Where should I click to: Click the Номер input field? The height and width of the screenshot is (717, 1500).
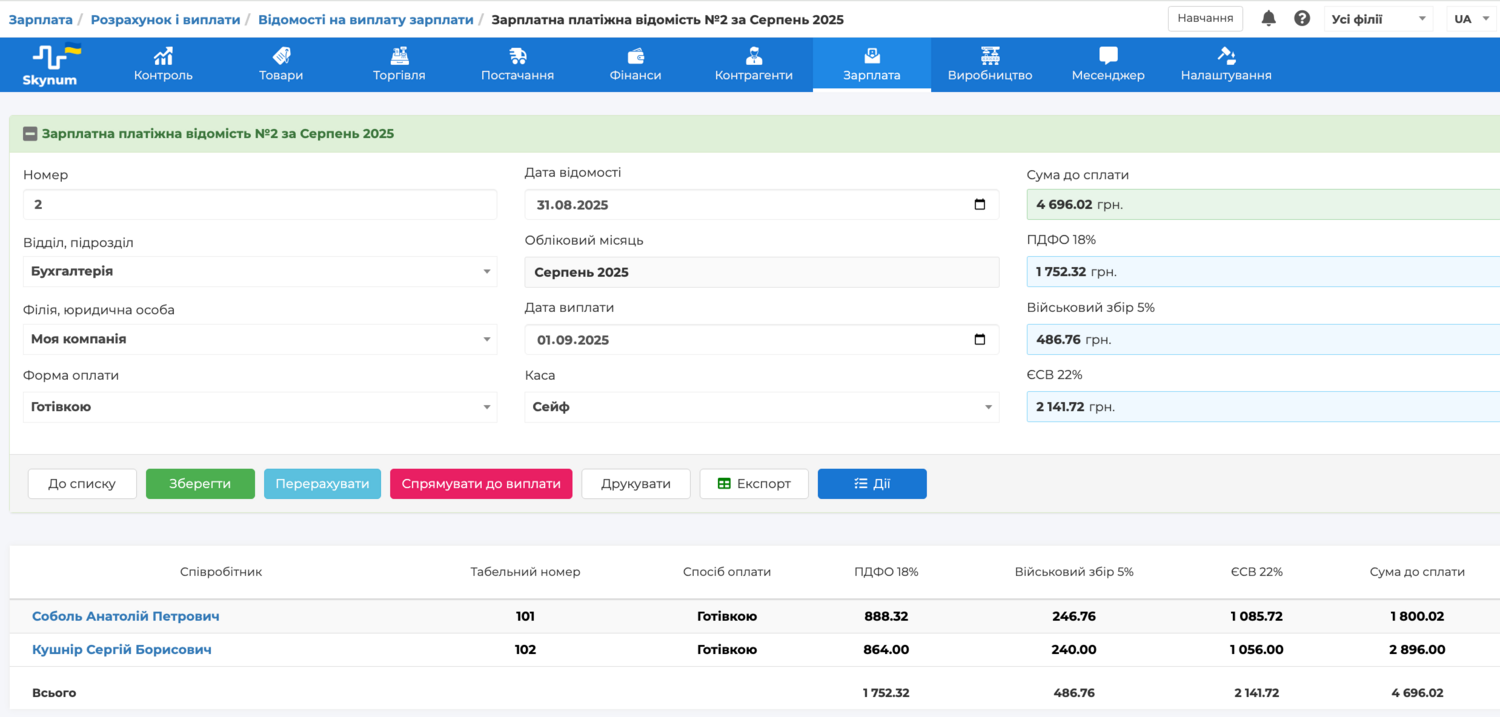pyautogui.click(x=260, y=204)
